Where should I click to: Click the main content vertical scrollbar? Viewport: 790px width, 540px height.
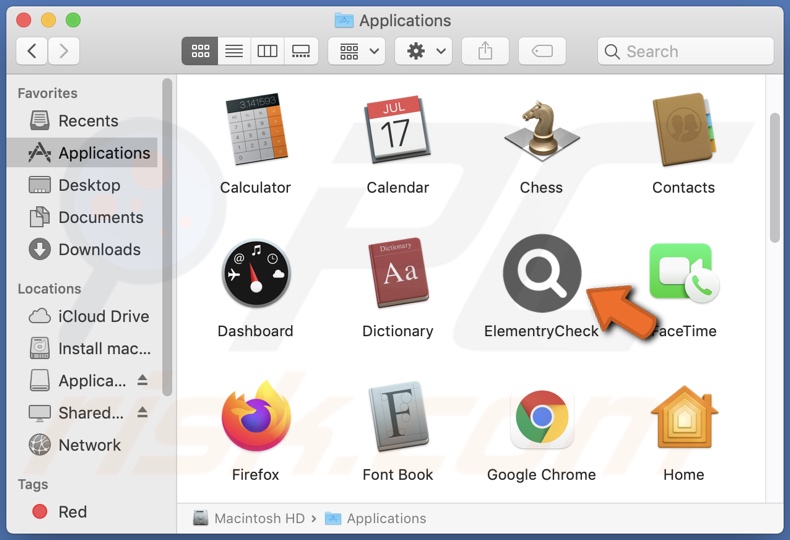pos(775,178)
